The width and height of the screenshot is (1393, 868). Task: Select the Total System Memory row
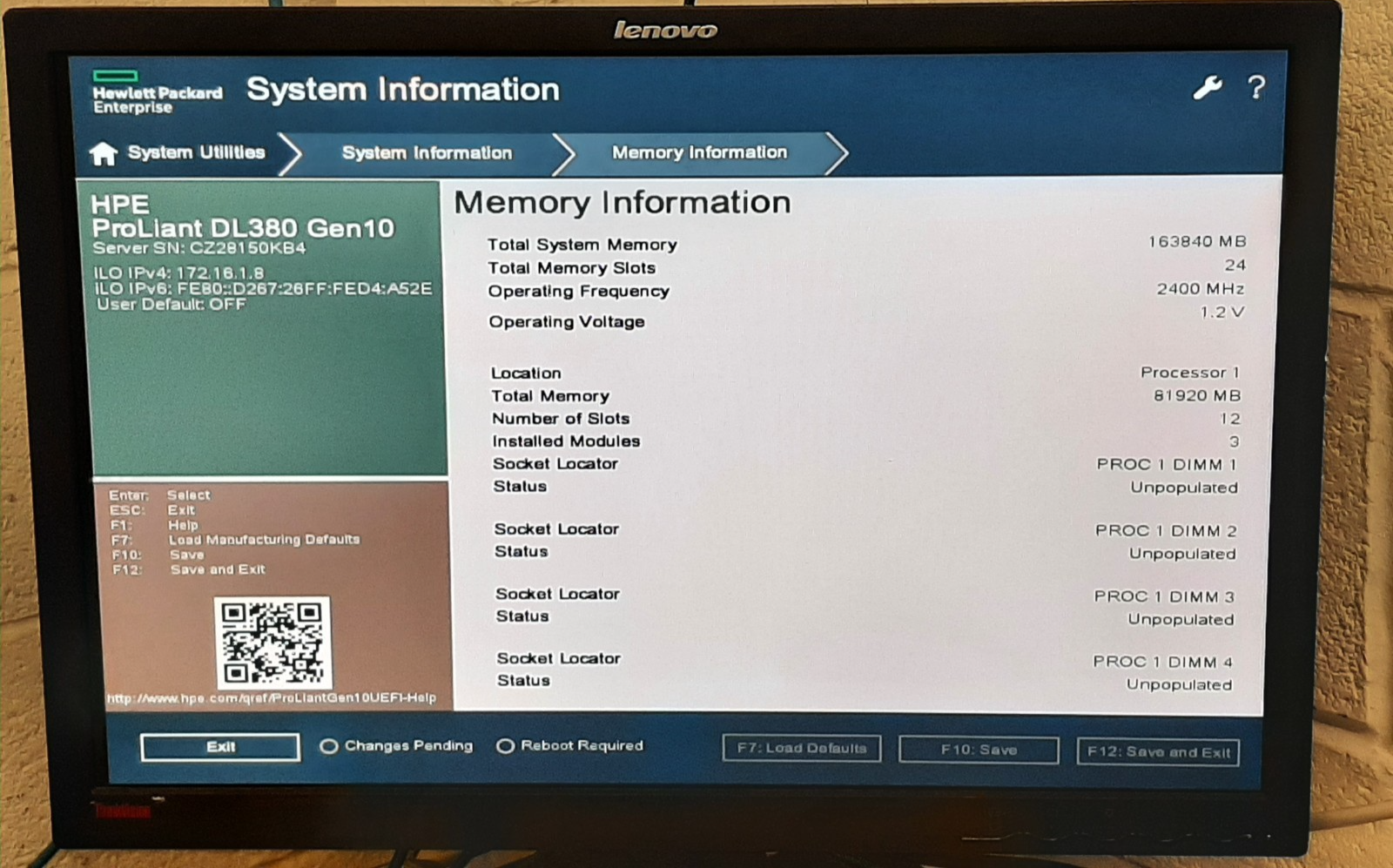[x=866, y=244]
